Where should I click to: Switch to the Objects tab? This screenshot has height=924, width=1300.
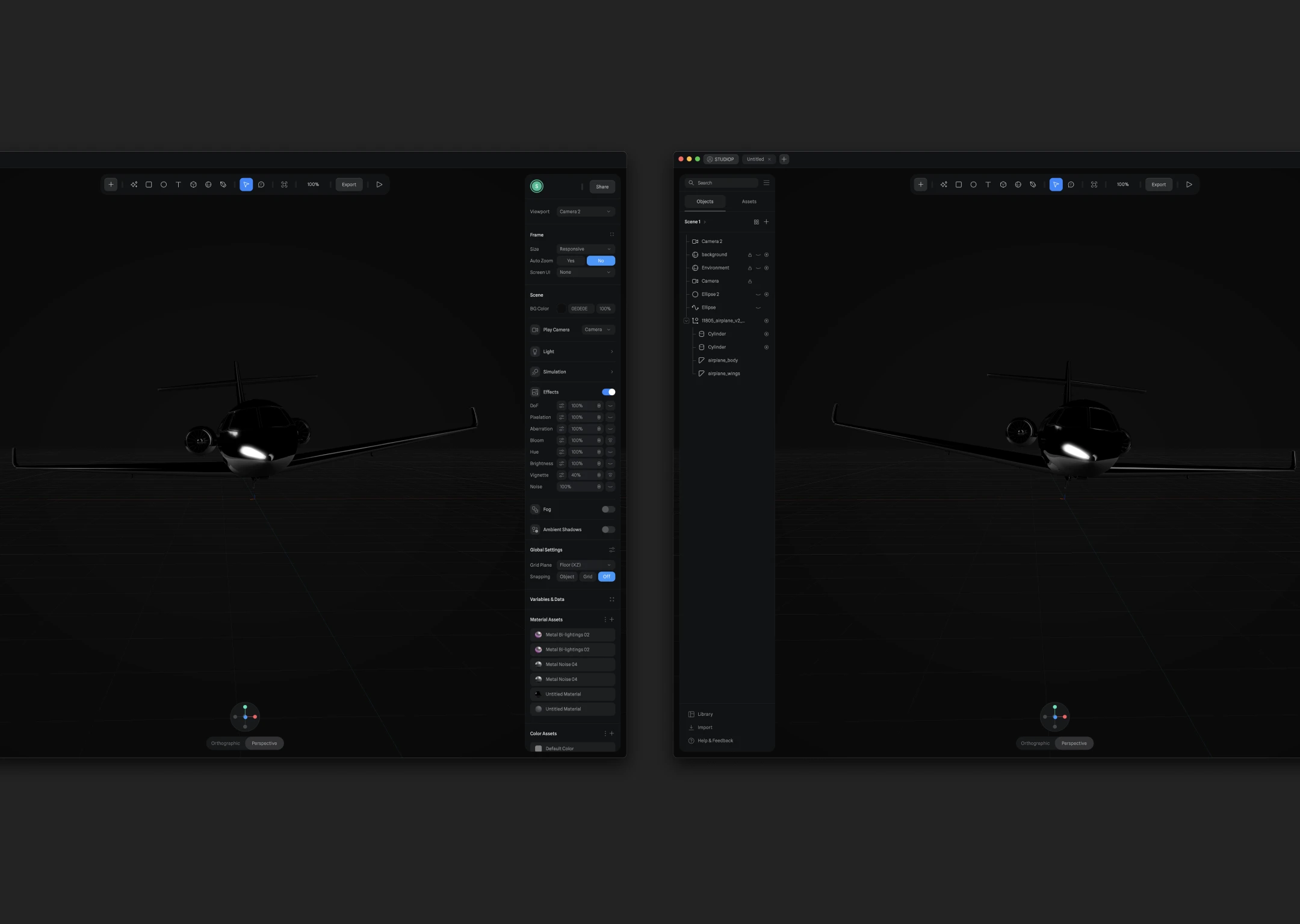pyautogui.click(x=705, y=202)
